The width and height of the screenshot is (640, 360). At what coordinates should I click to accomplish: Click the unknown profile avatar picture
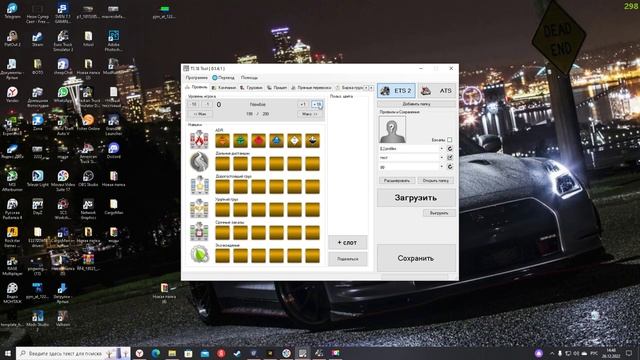[x=392, y=130]
